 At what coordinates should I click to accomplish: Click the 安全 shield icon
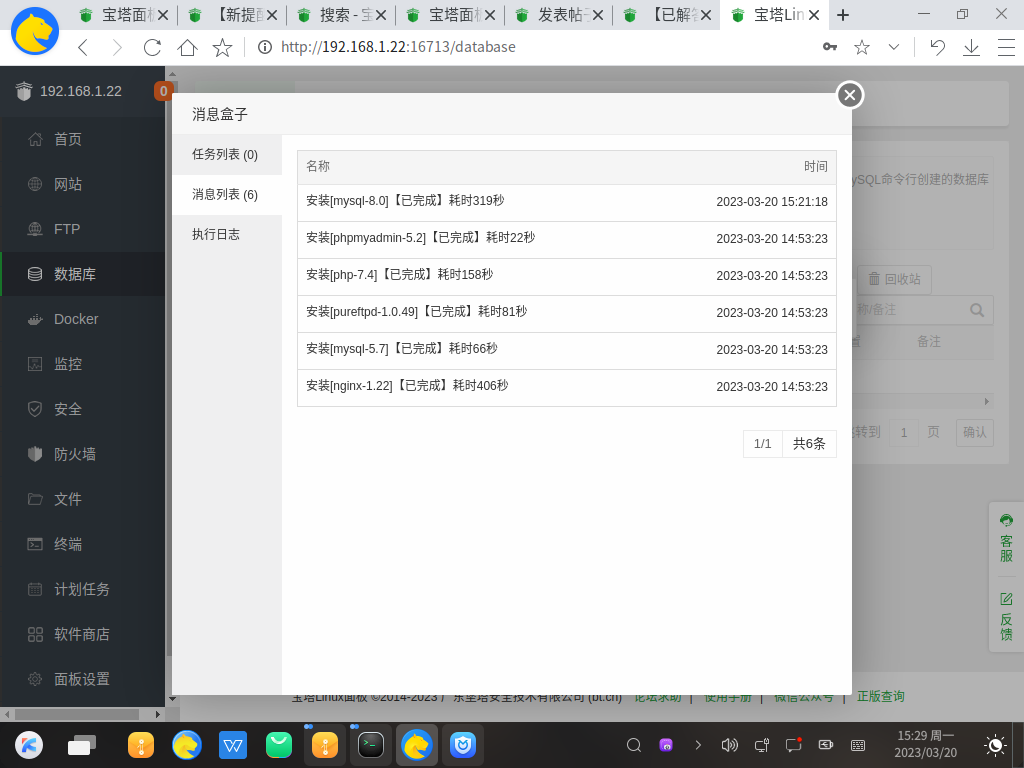35,409
